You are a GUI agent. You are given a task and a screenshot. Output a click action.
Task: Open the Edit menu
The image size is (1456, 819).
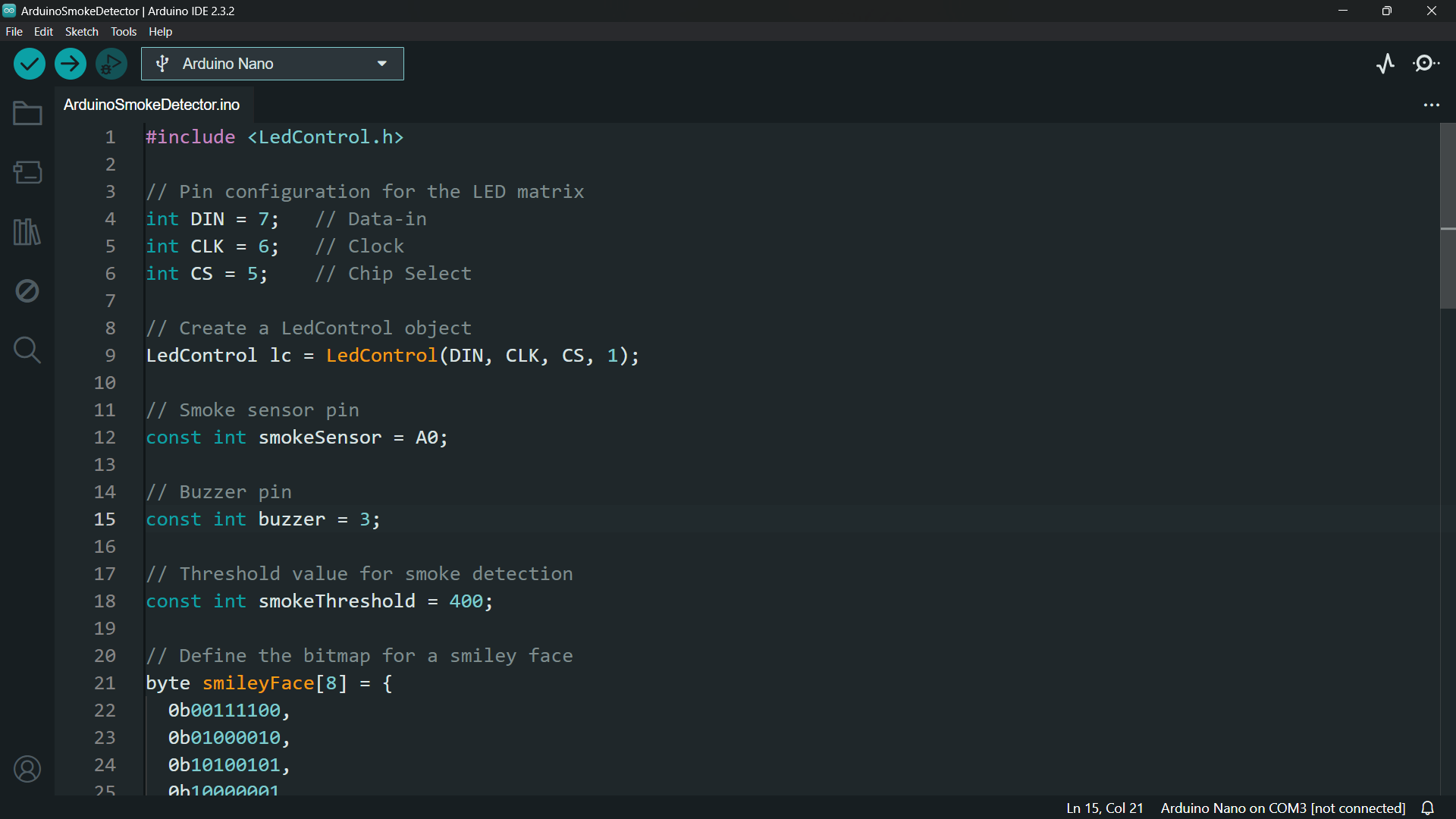[x=43, y=32]
